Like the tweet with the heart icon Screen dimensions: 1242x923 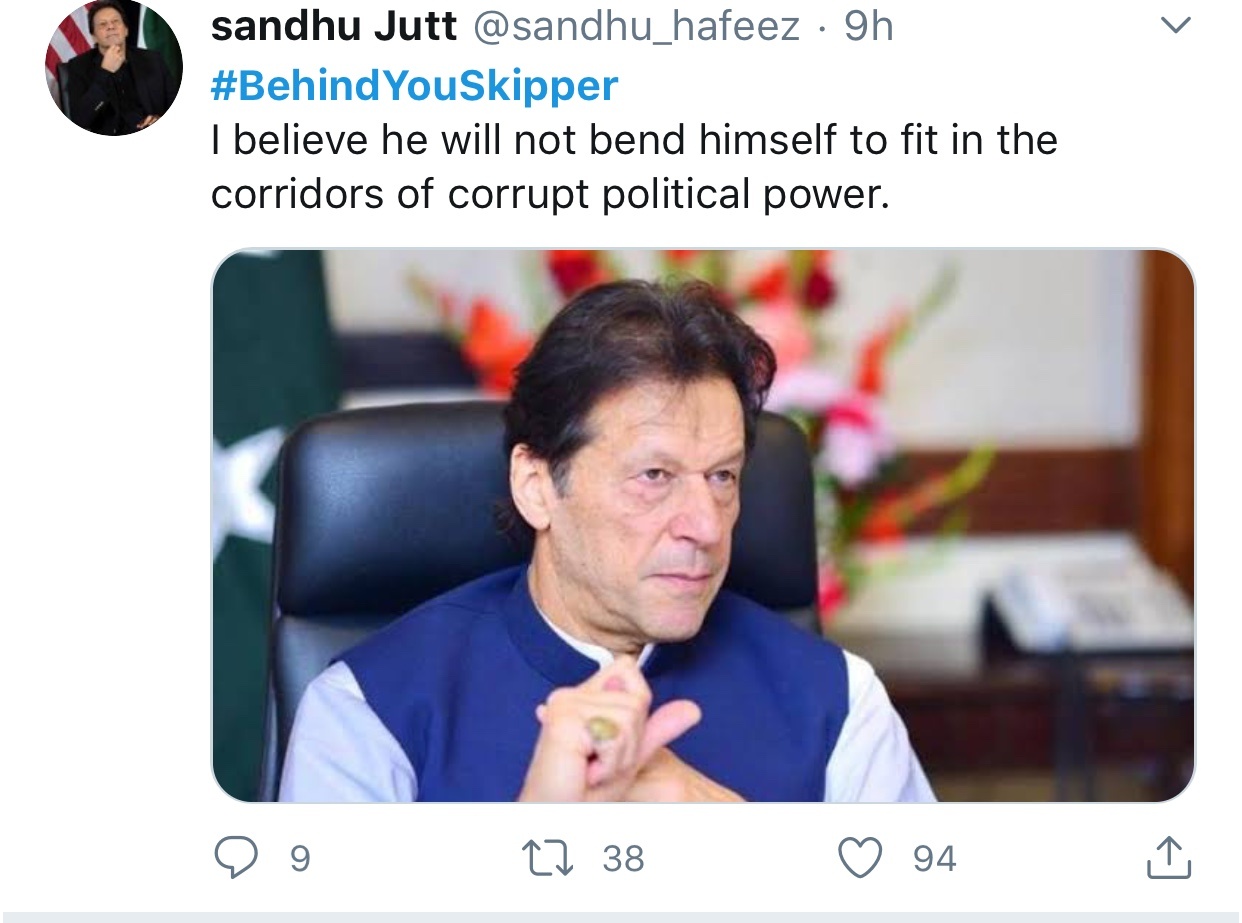861,858
